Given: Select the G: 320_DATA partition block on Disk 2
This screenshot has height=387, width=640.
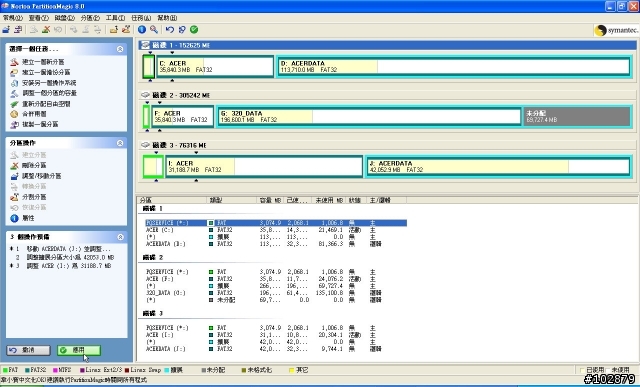Looking at the screenshot, I should pos(369,116).
